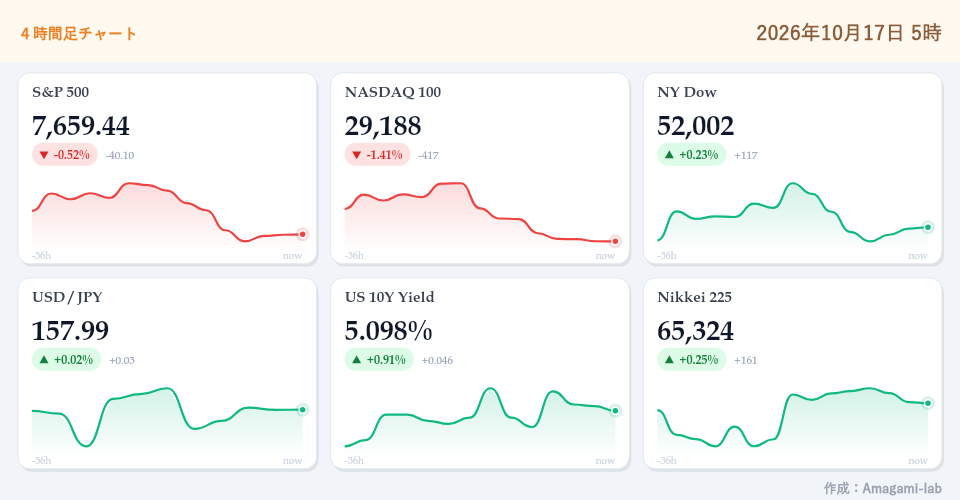Click the S&P 500 price 7,659.44

pyautogui.click(x=81, y=126)
